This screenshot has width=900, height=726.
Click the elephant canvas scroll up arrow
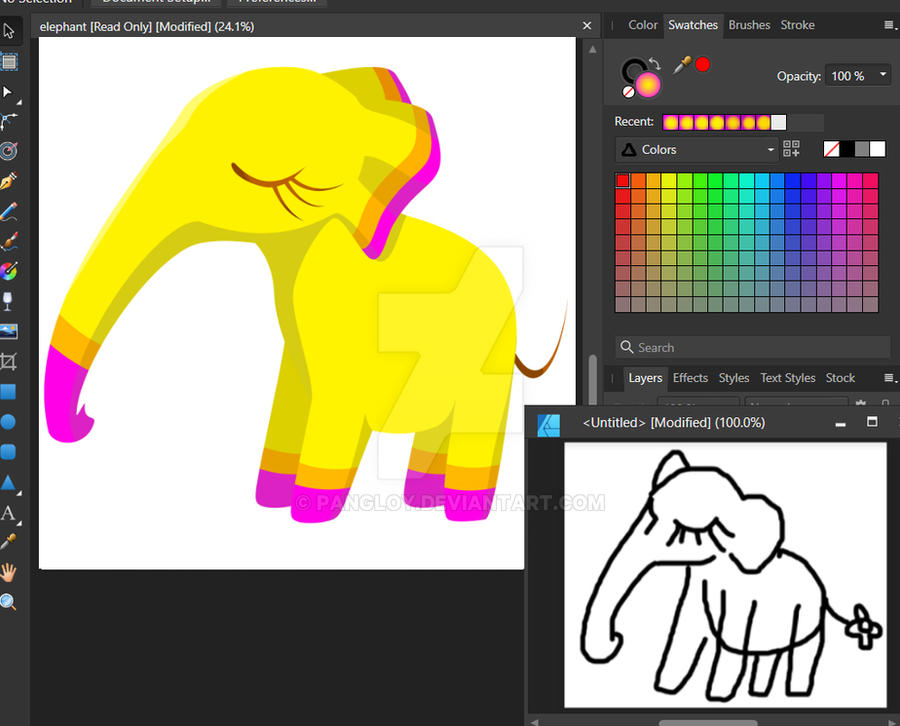pos(592,49)
